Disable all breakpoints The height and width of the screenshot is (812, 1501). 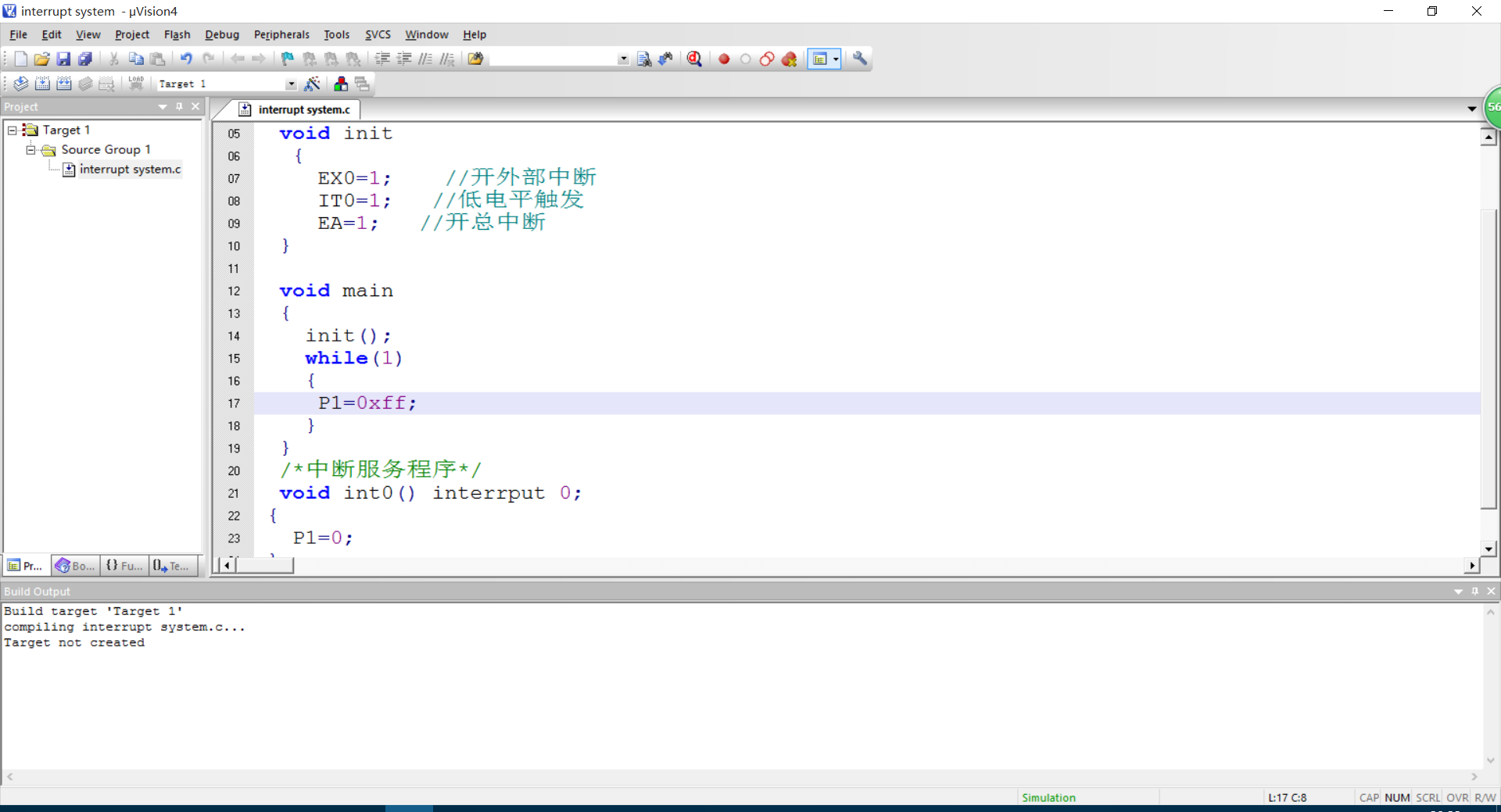(767, 59)
